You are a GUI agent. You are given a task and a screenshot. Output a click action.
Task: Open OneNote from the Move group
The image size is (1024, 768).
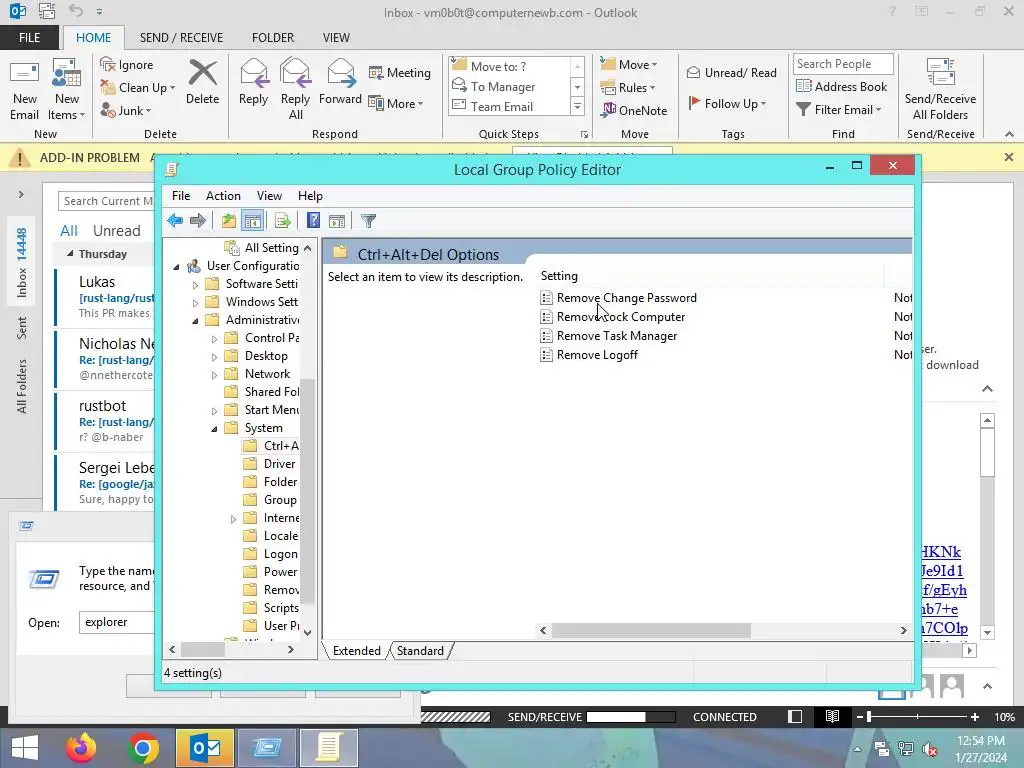634,110
